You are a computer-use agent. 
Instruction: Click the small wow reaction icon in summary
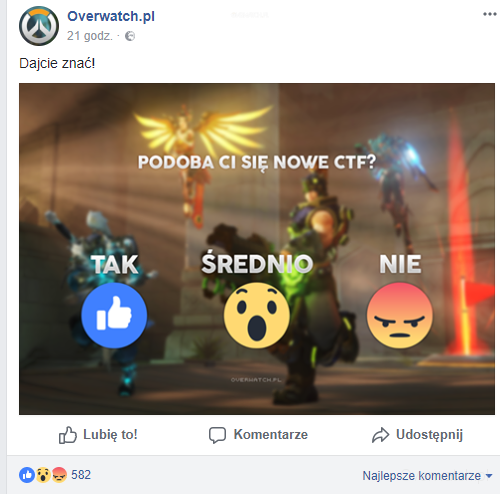pos(43,475)
